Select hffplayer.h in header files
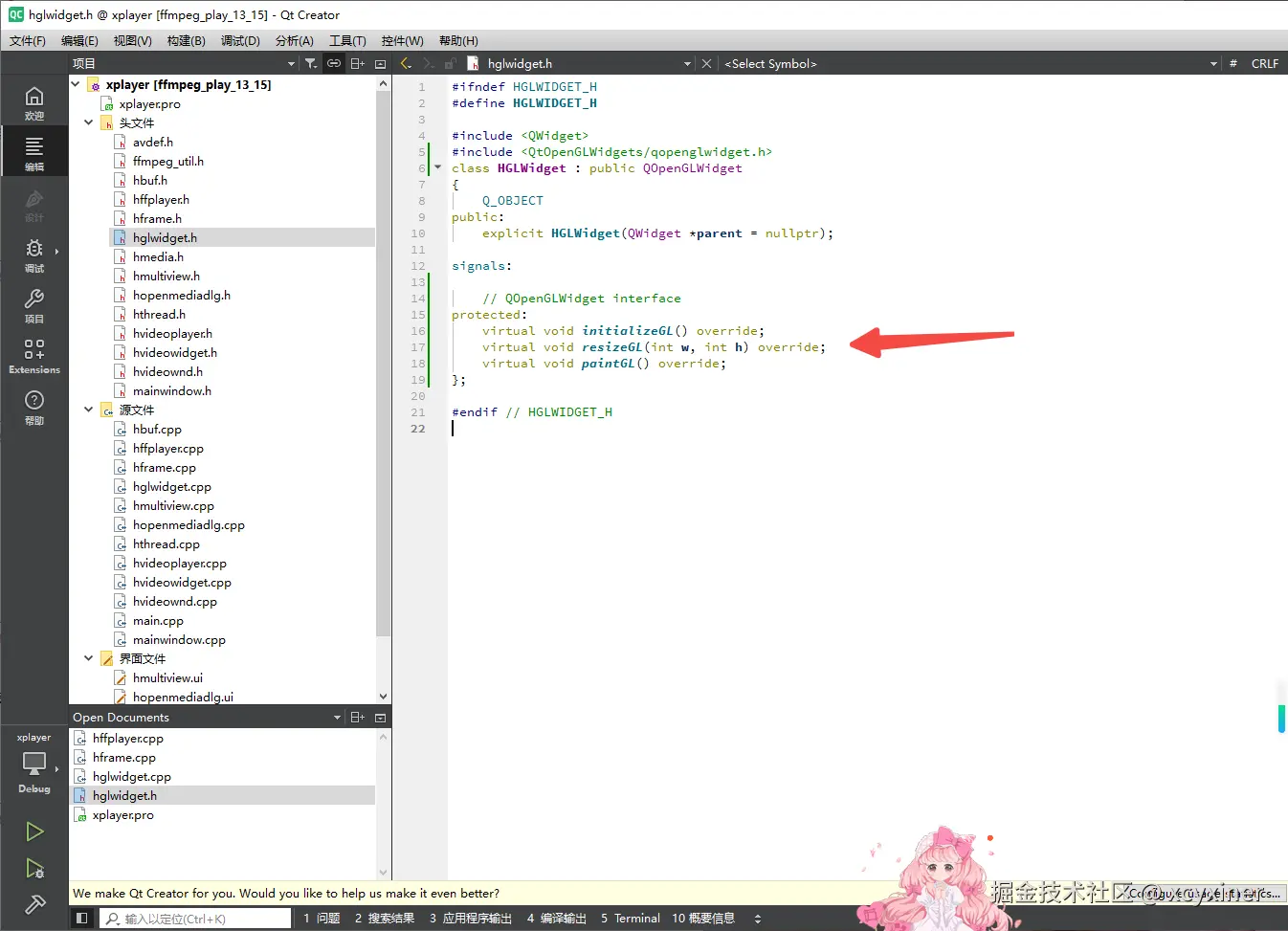Image resolution: width=1288 pixels, height=931 pixels. click(x=161, y=199)
